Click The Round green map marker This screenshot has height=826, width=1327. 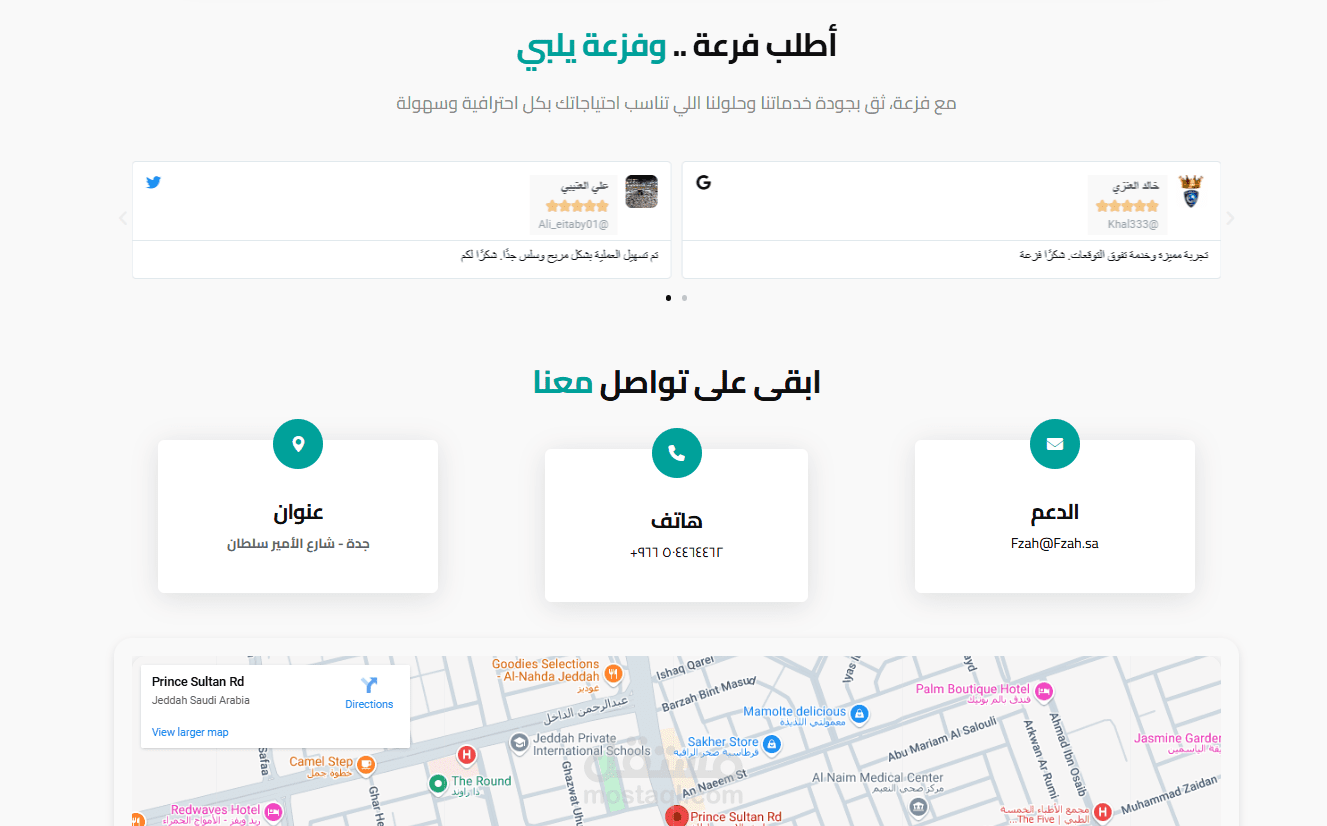coord(437,782)
